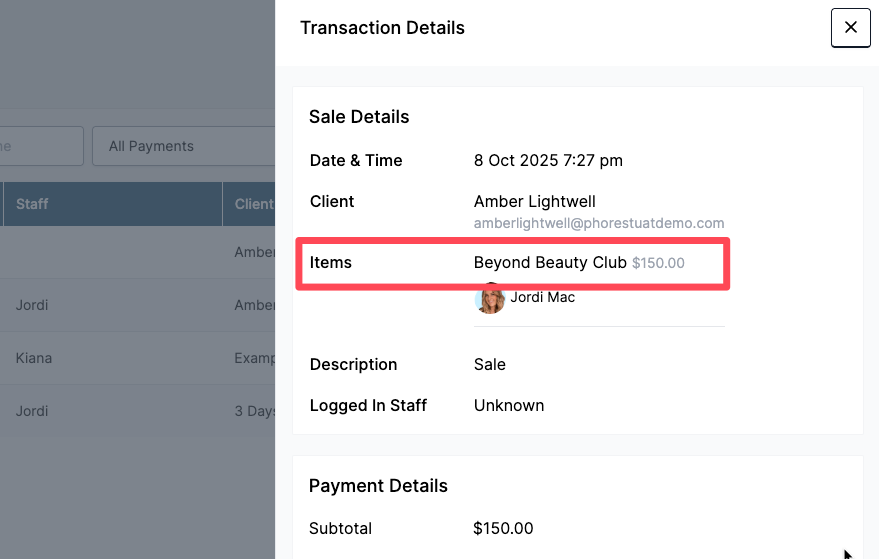Click the Payment Details section heading
879x559 pixels.
click(378, 486)
